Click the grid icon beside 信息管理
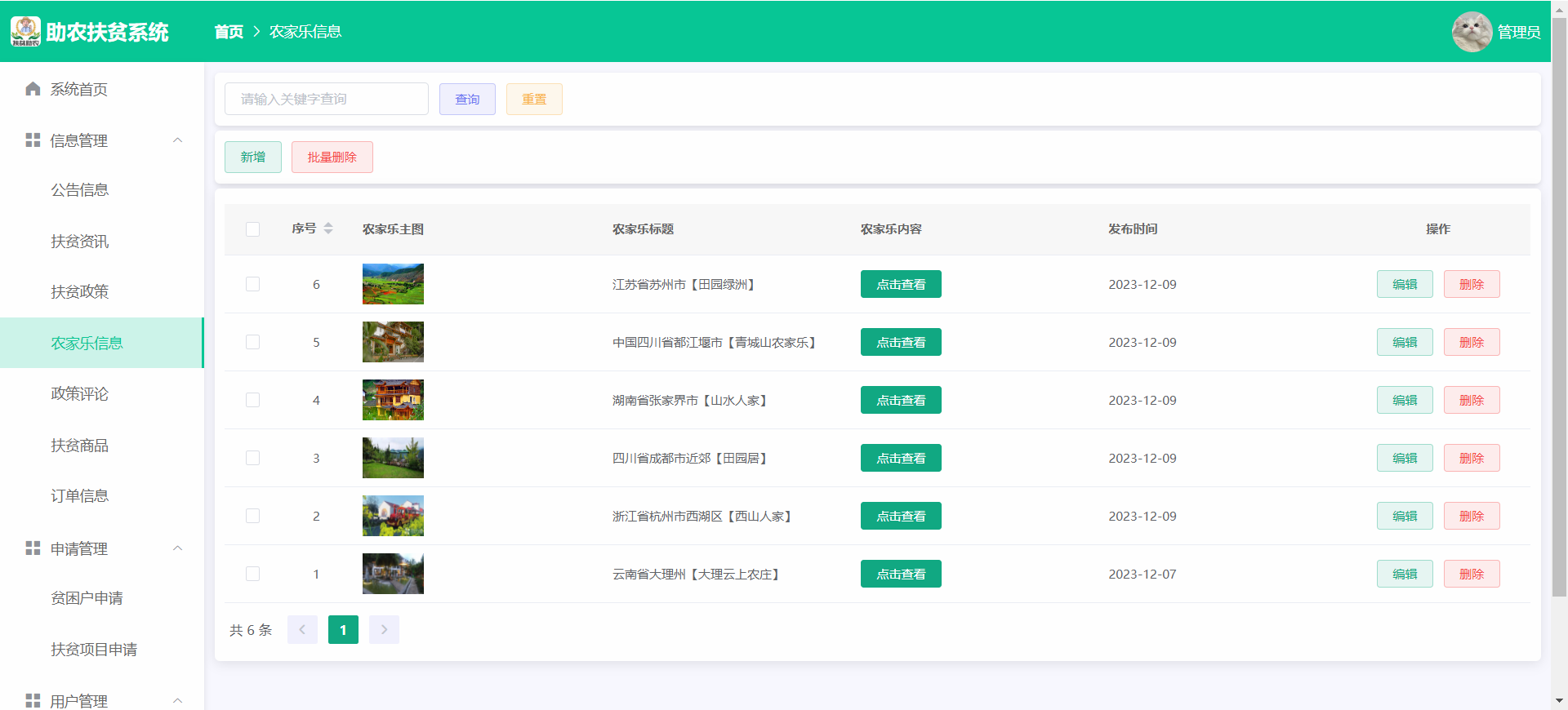Viewport: 1568px width, 710px height. (x=33, y=140)
